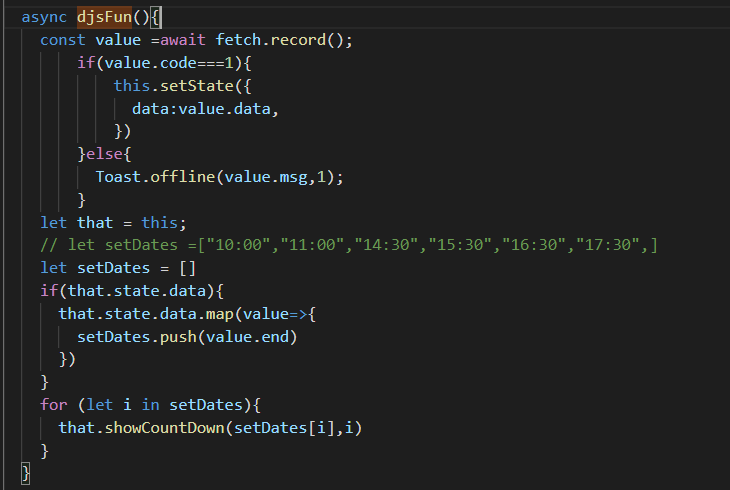Click fetch.record() call

pos(284,40)
